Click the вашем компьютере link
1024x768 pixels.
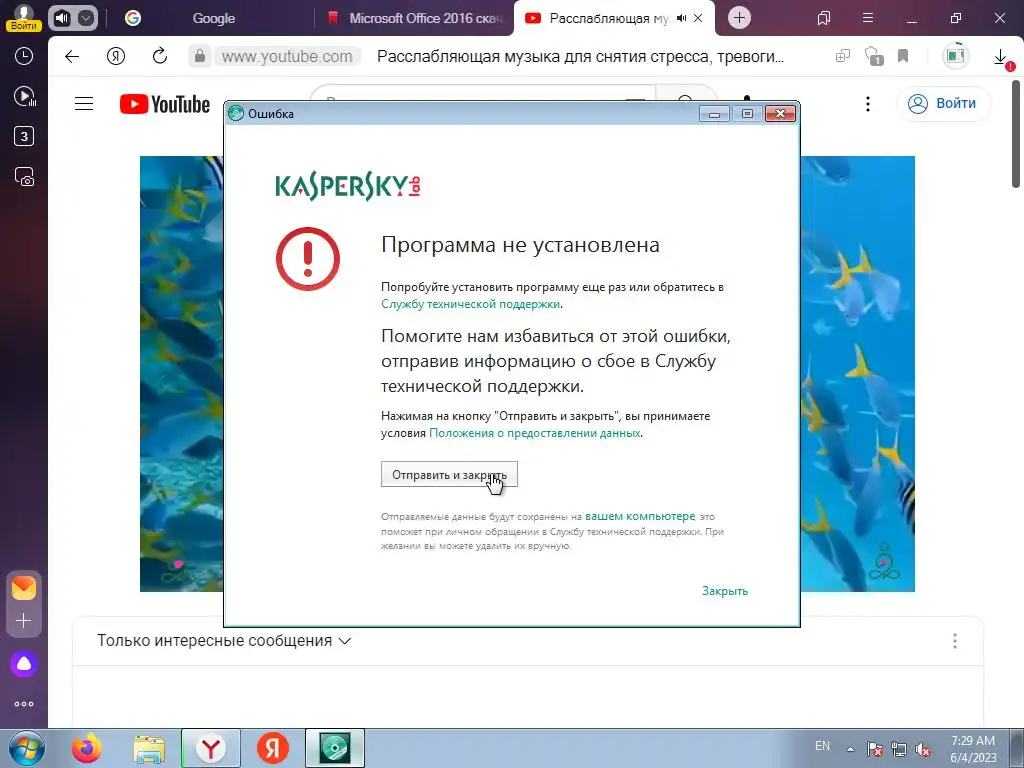point(640,516)
